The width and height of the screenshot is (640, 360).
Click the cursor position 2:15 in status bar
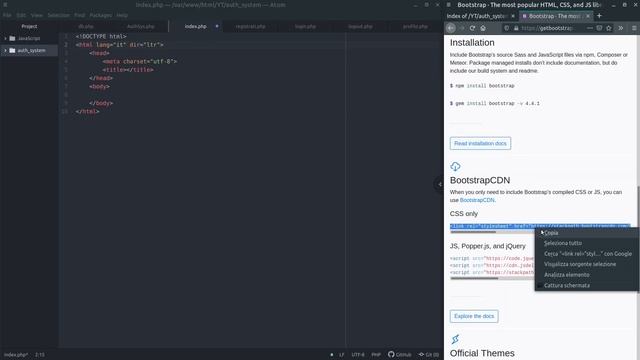click(40, 355)
